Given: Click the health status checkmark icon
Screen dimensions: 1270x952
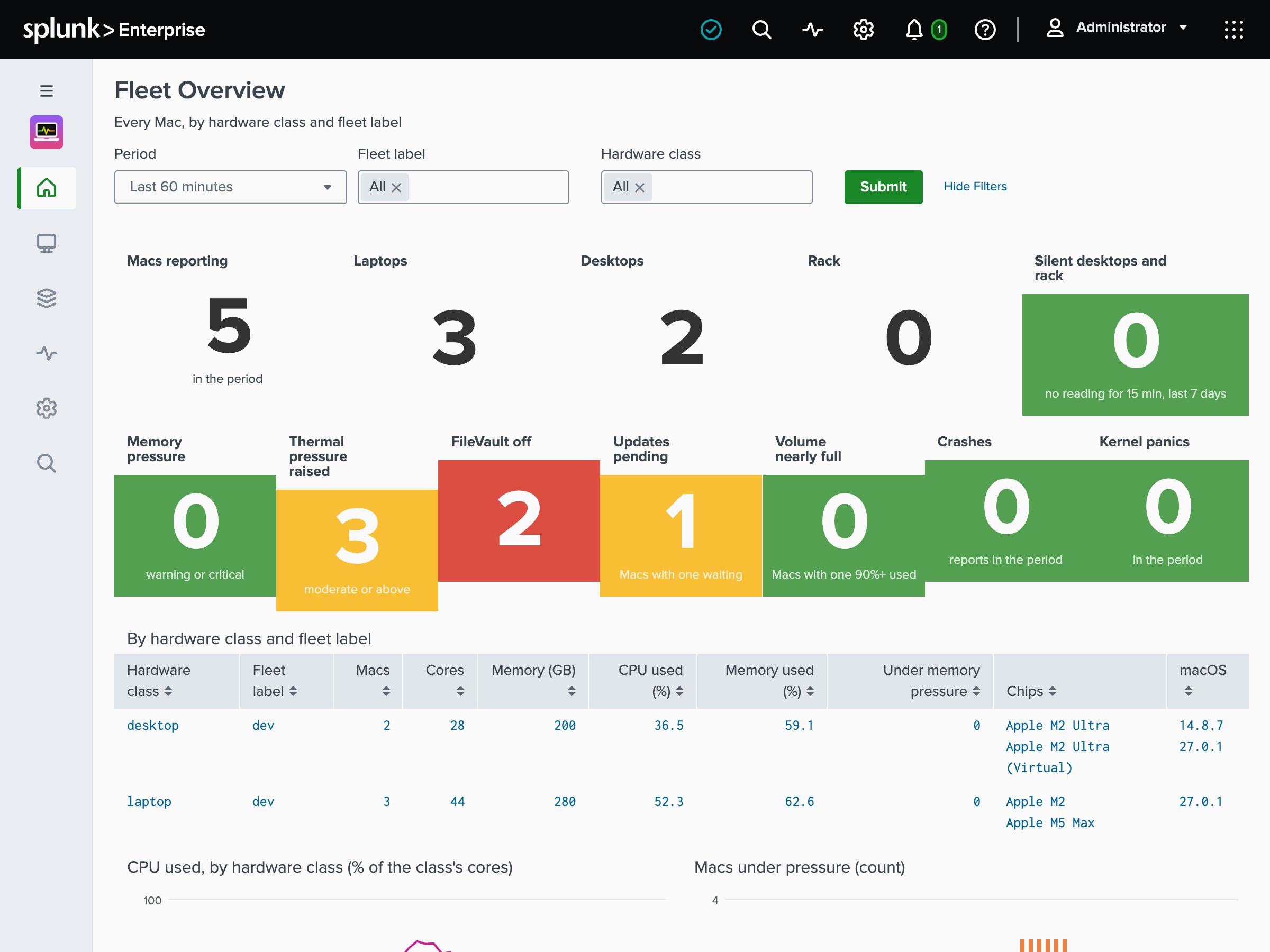Looking at the screenshot, I should pyautogui.click(x=711, y=29).
